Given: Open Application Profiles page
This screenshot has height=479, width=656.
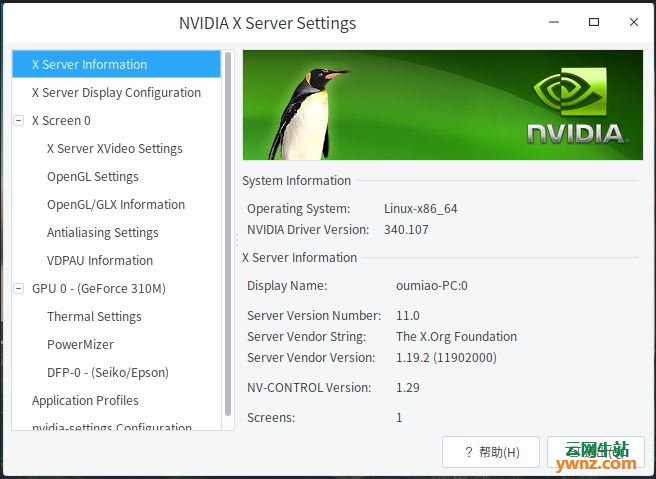Looking at the screenshot, I should 85,401.
